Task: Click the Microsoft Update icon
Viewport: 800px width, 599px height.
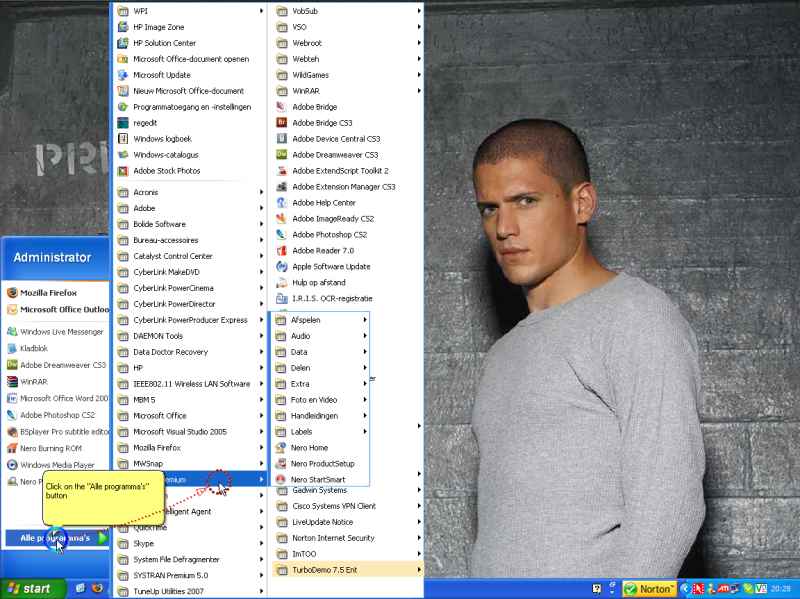Action: (123, 75)
